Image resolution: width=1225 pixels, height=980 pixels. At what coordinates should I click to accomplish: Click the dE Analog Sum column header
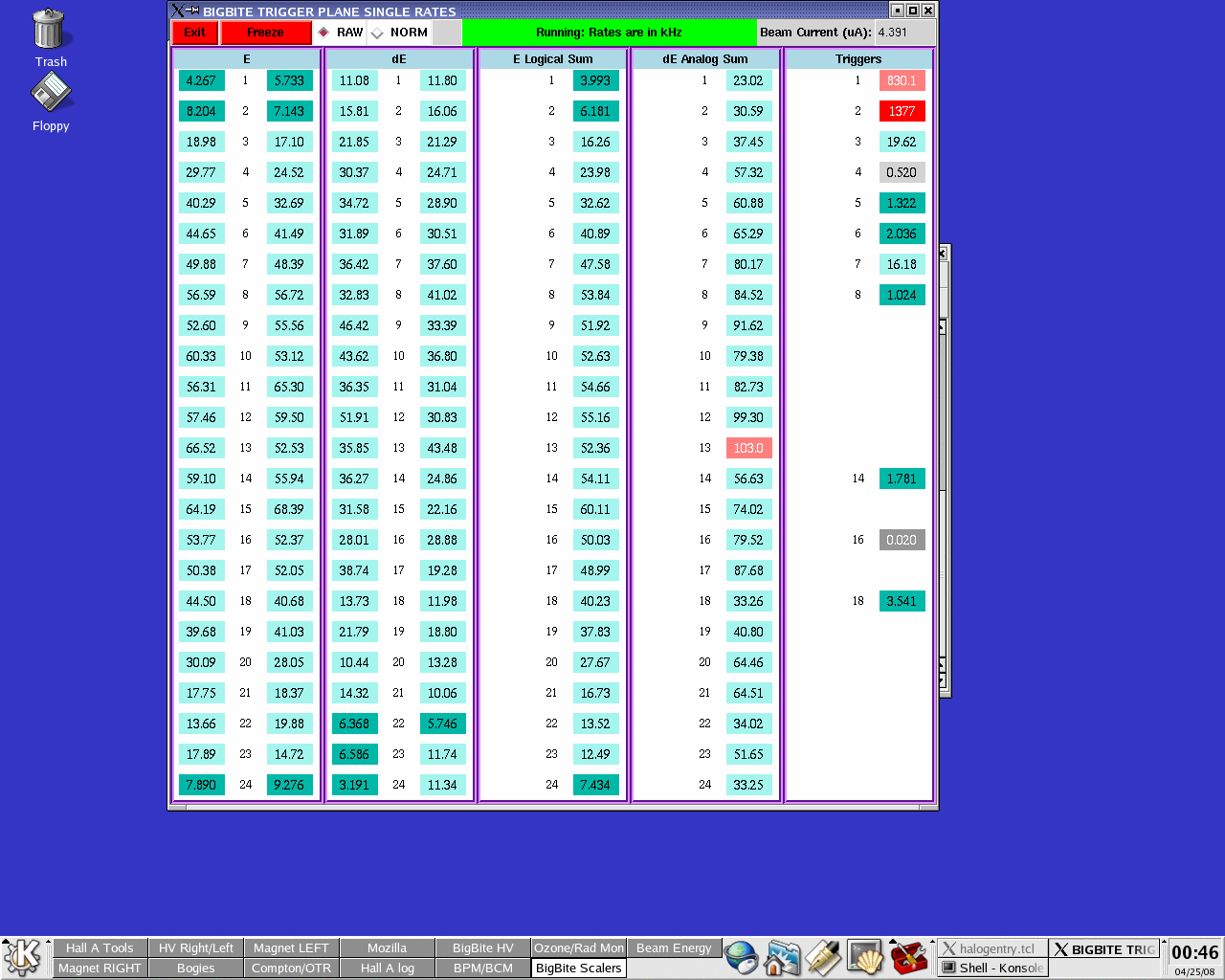coord(705,58)
